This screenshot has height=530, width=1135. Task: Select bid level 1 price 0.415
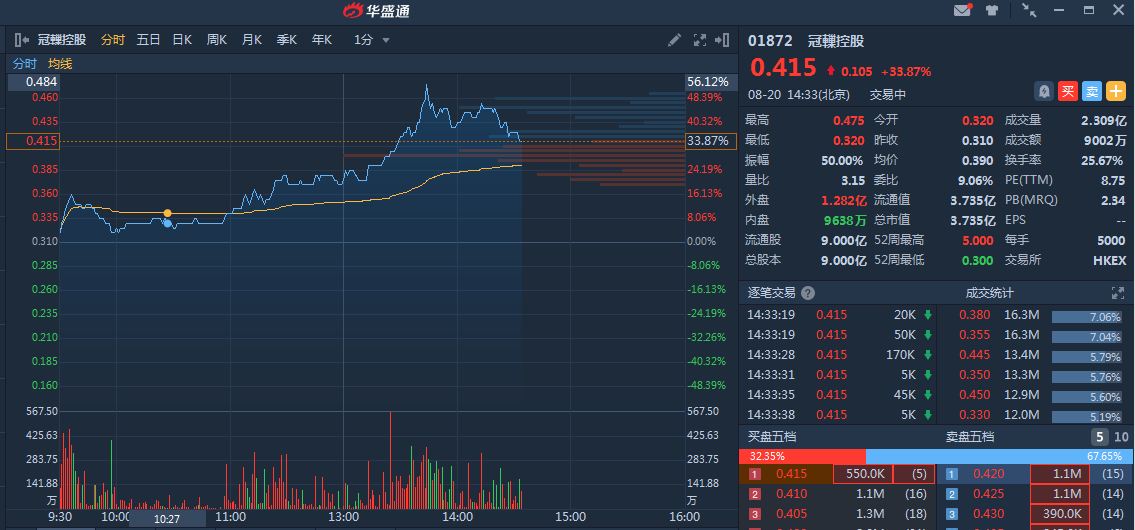click(x=790, y=474)
